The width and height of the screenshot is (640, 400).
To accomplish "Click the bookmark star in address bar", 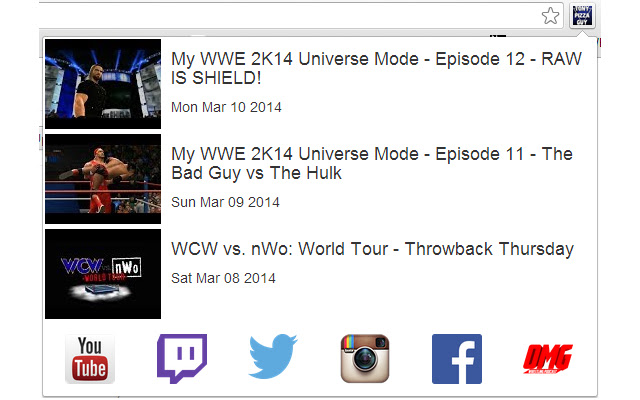I will (550, 16).
